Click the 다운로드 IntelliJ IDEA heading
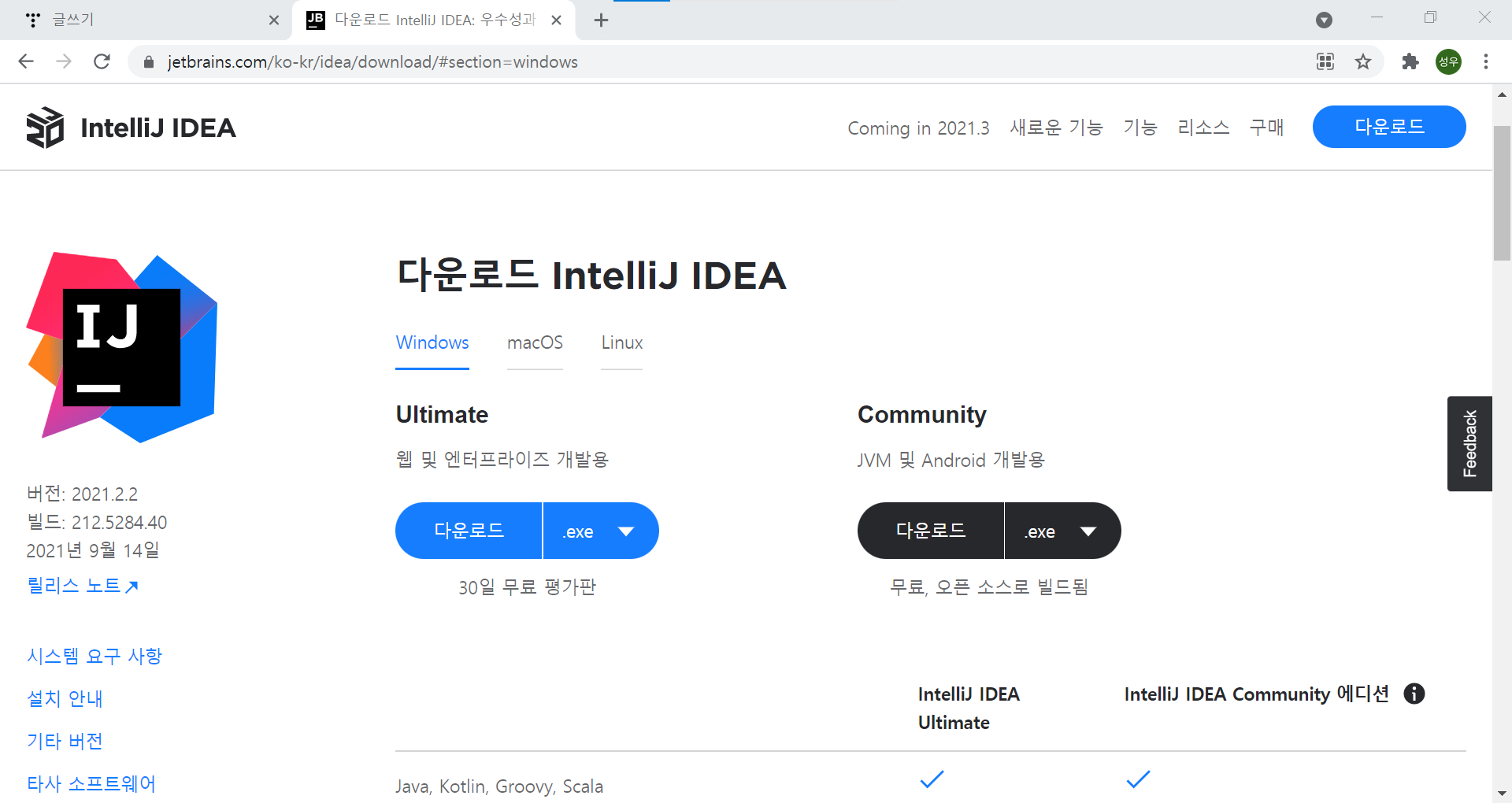Image resolution: width=1512 pixels, height=803 pixels. (x=591, y=275)
